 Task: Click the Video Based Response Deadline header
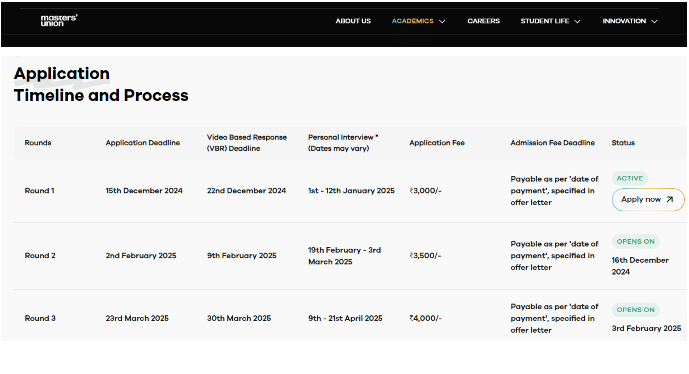click(247, 143)
